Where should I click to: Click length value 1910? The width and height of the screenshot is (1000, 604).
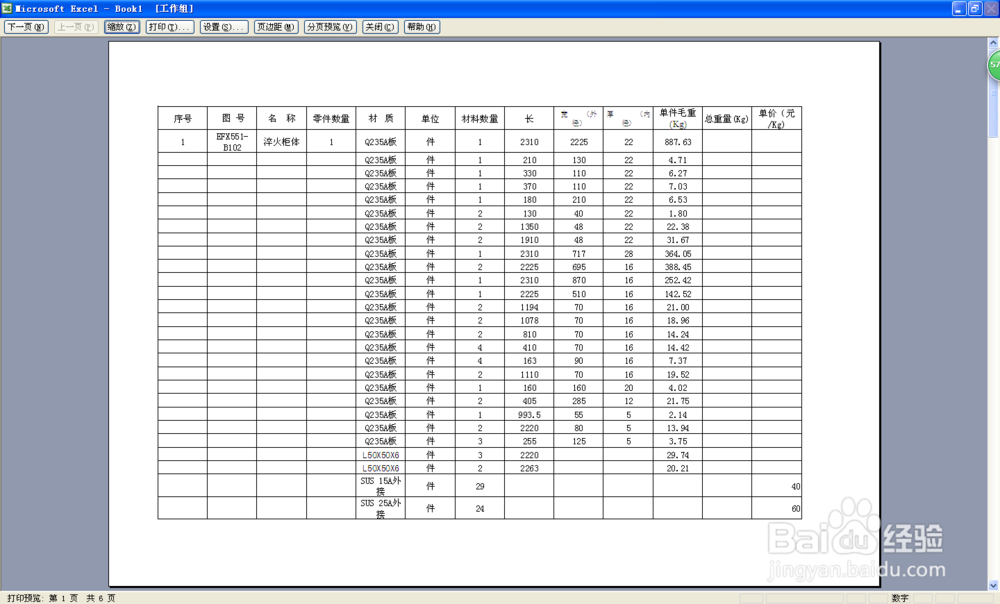point(529,240)
